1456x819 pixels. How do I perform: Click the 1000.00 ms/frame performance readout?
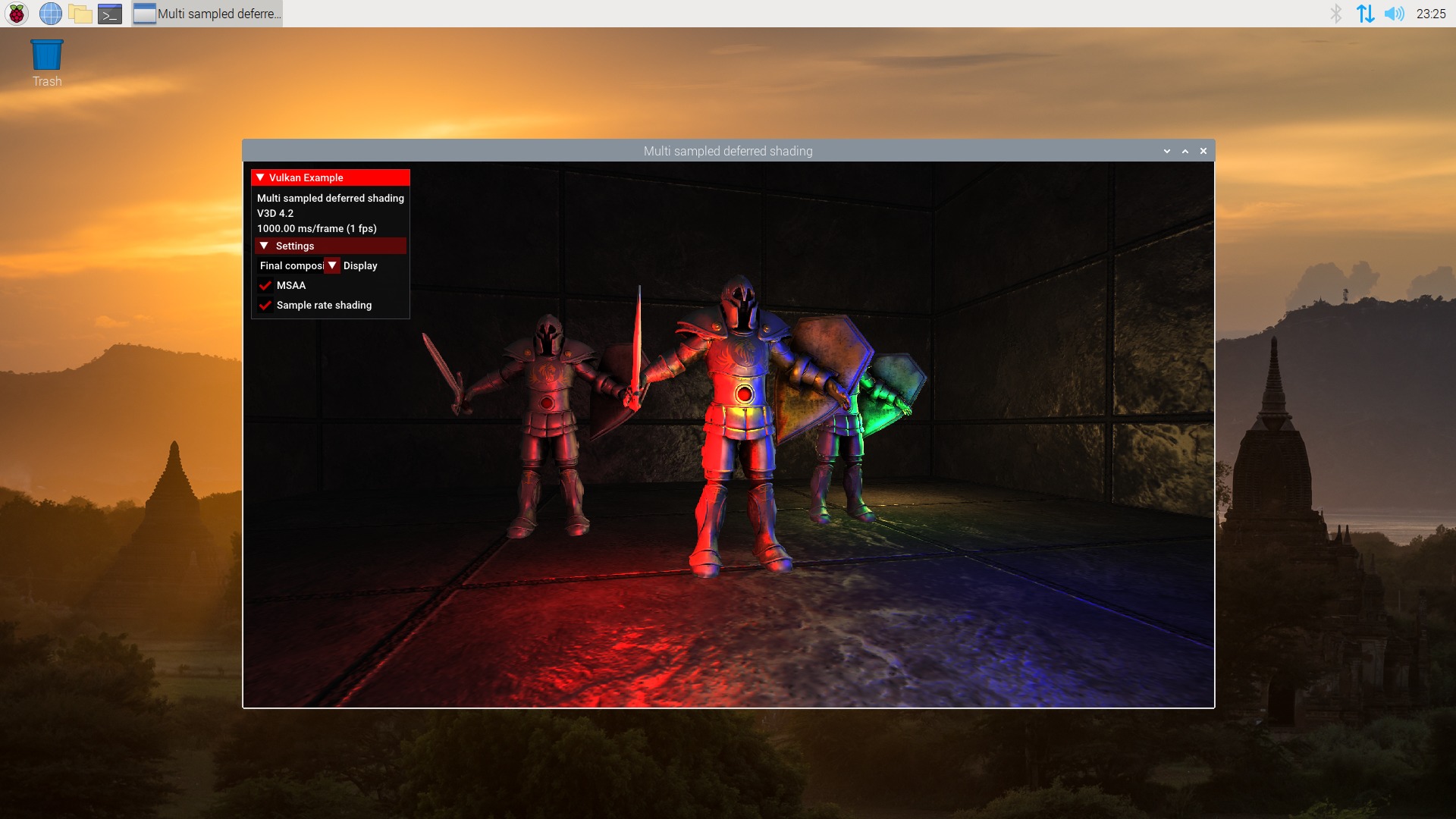click(x=317, y=228)
